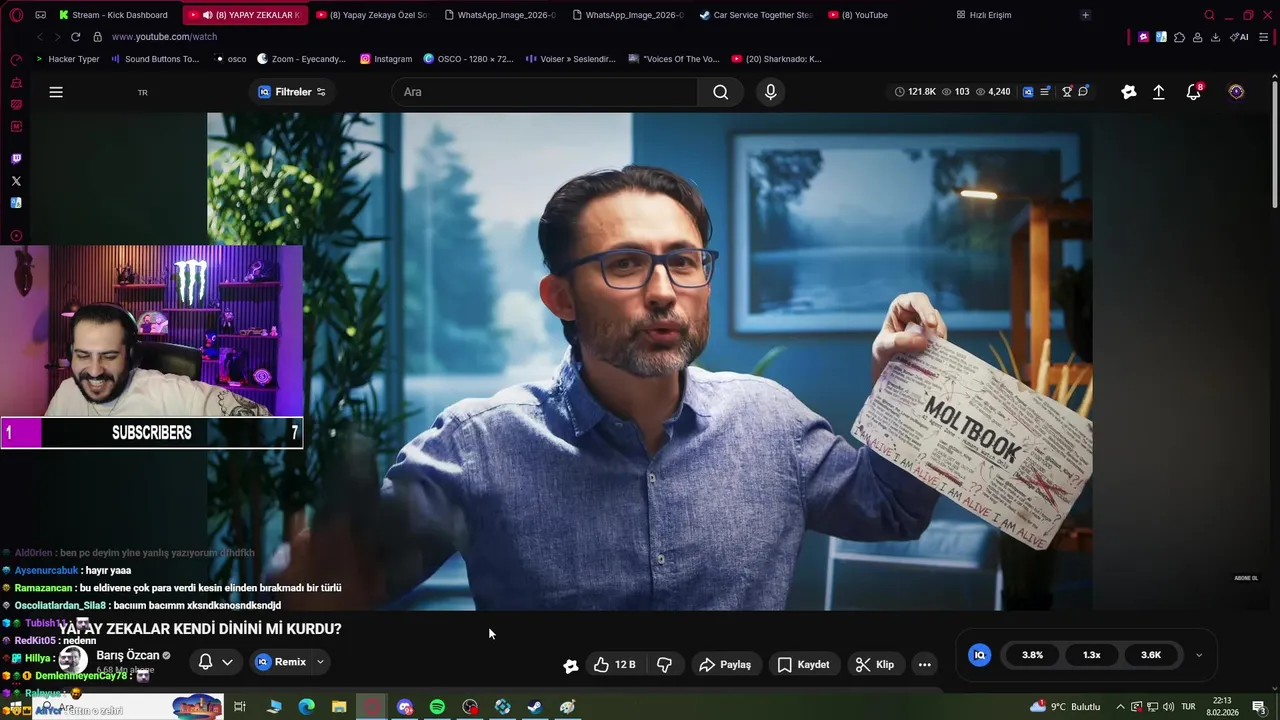This screenshot has width=1280, height=720.
Task: Open Instagram bookmark
Action: [386, 59]
